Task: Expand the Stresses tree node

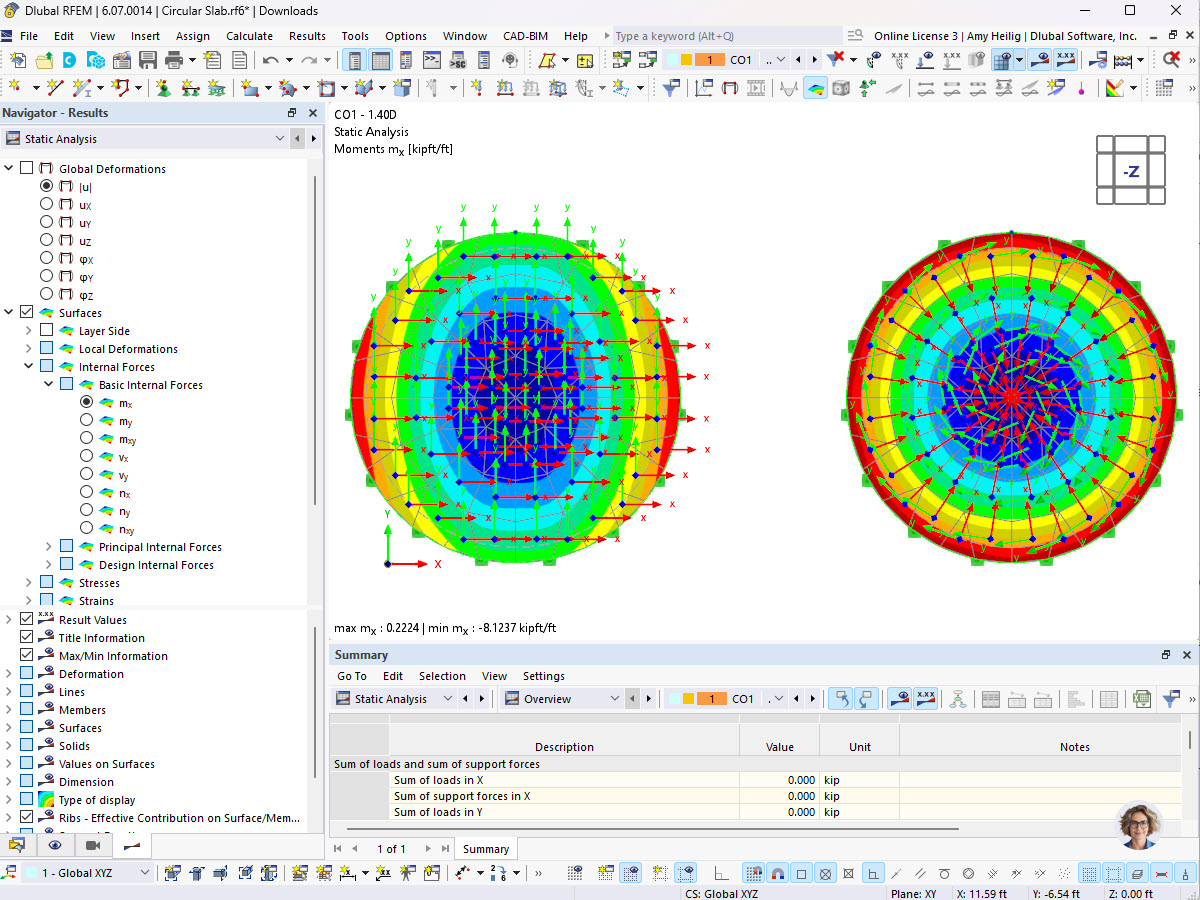Action: pyautogui.click(x=28, y=583)
